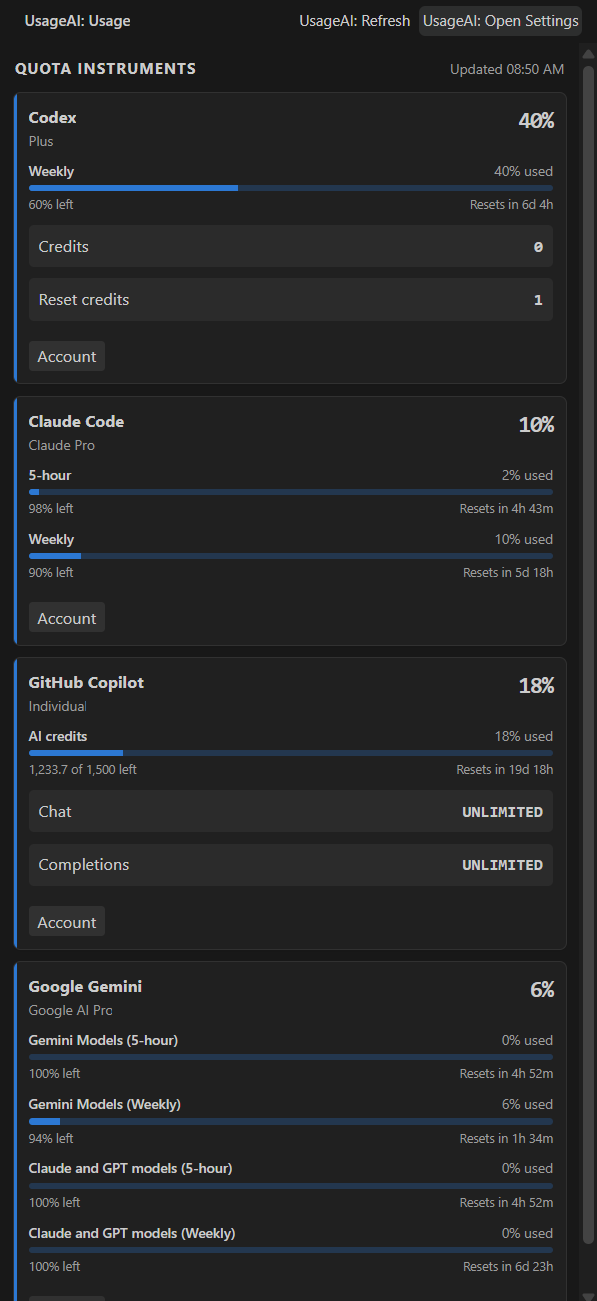Click the 'Updated 08:50 AM' timestamp
The height and width of the screenshot is (1301, 597).
[507, 69]
